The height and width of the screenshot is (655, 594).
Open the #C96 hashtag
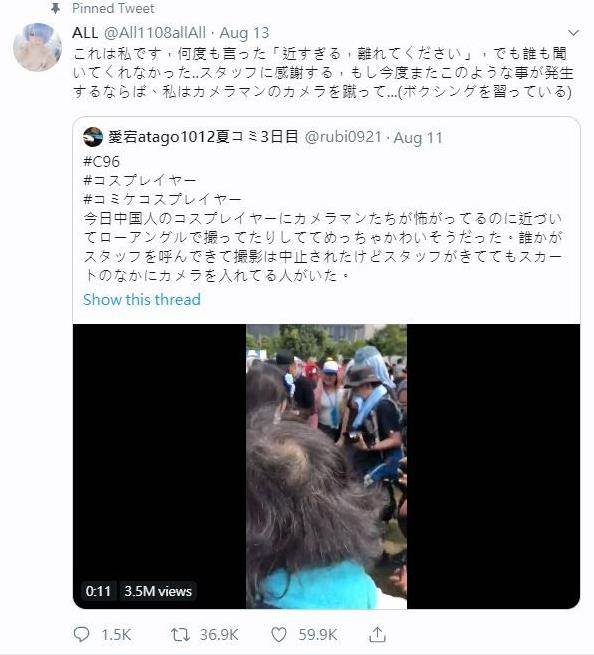click(102, 161)
